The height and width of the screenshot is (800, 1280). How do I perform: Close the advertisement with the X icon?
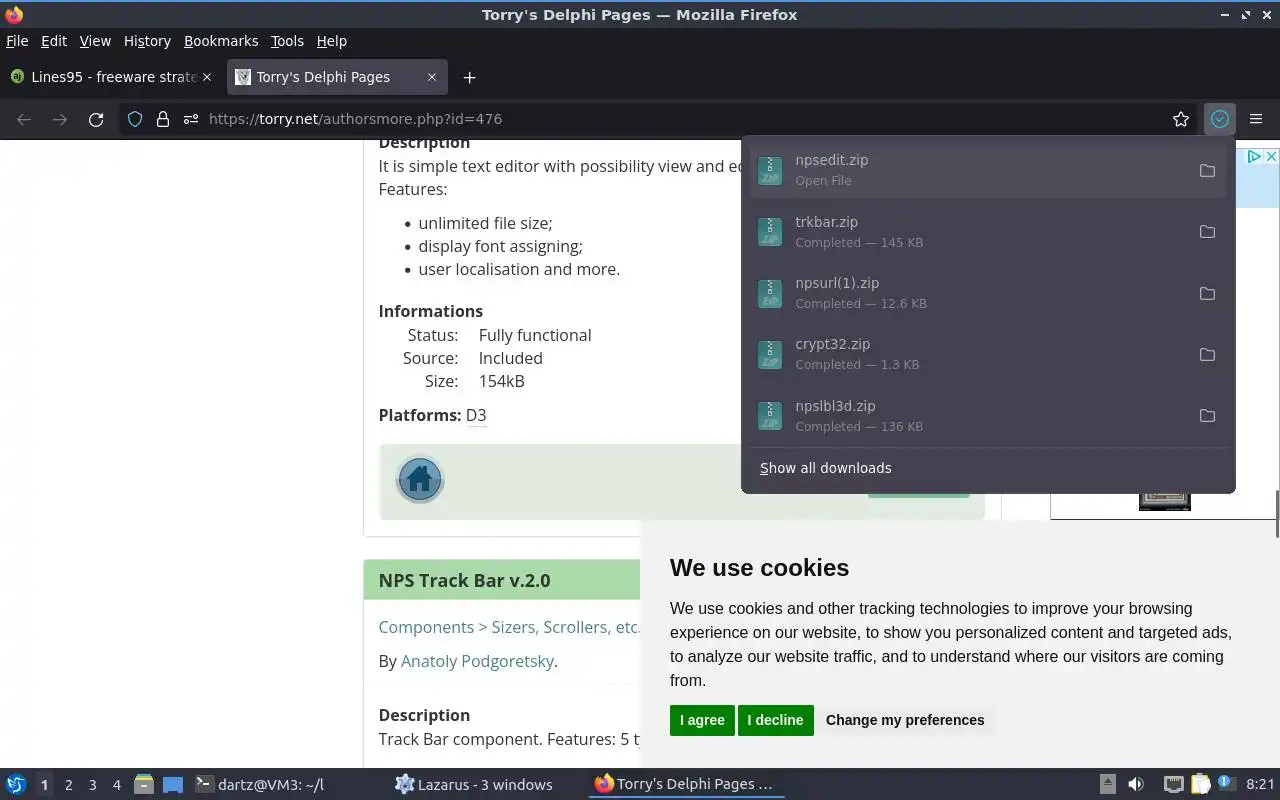1270,157
